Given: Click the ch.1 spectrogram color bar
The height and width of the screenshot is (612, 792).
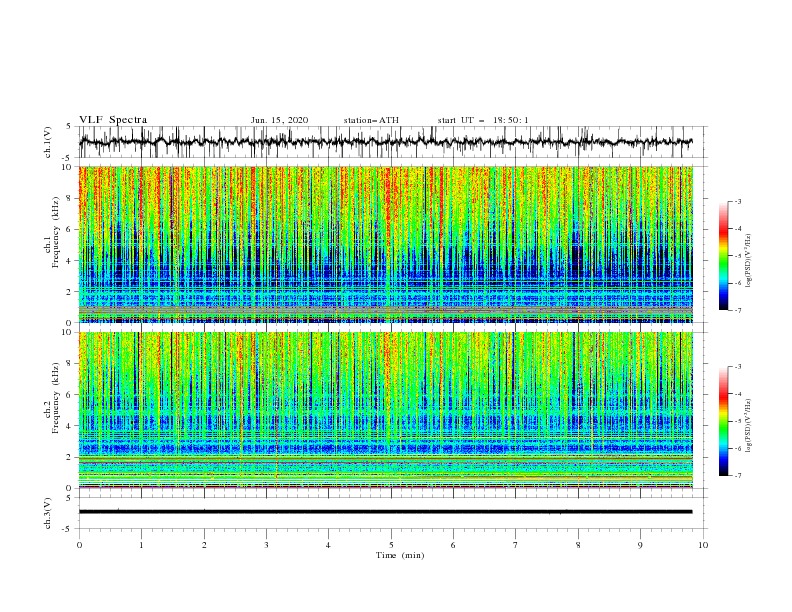Looking at the screenshot, I should click(x=724, y=256).
